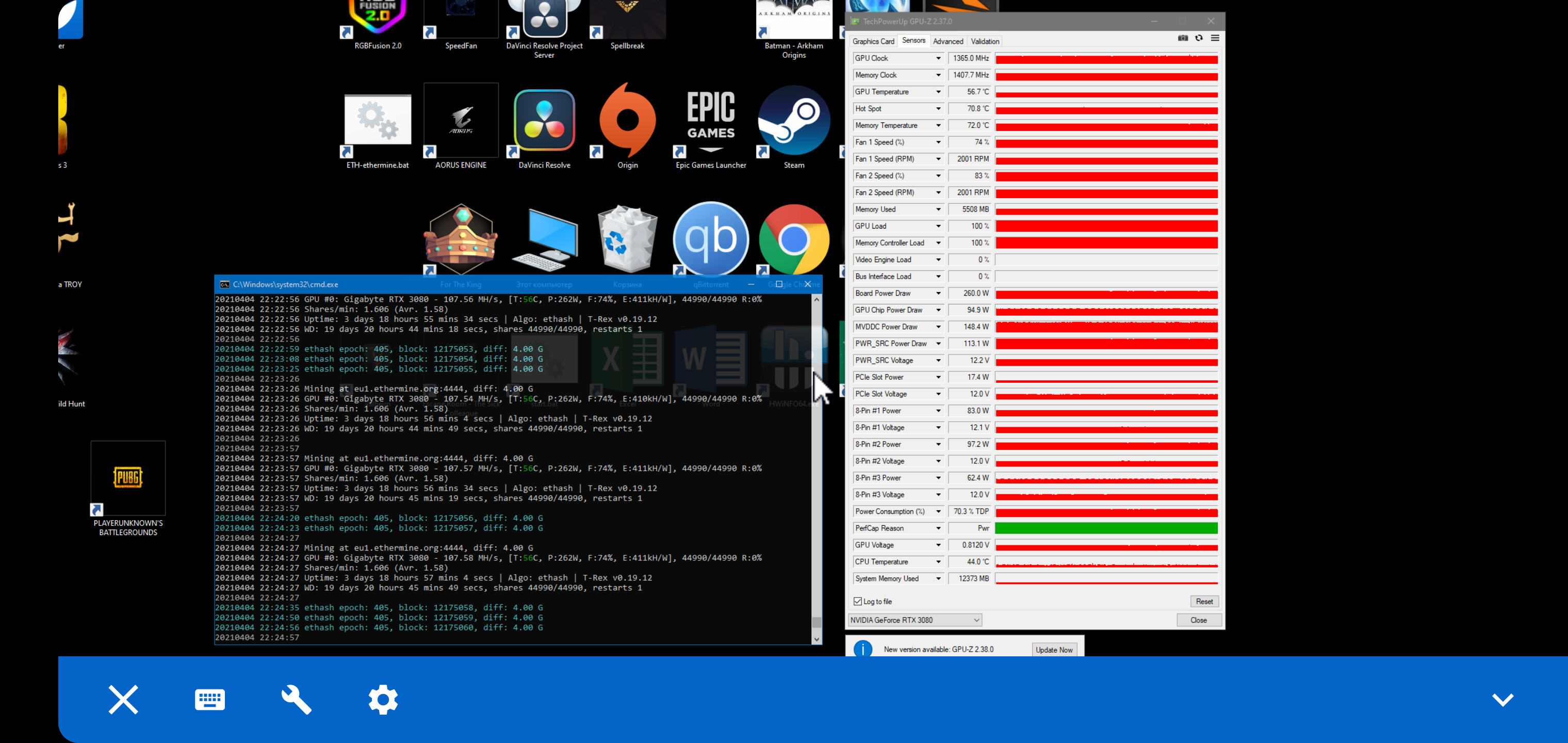This screenshot has width=1568, height=743.
Task: Switch to the Advanced tab
Action: coord(948,41)
